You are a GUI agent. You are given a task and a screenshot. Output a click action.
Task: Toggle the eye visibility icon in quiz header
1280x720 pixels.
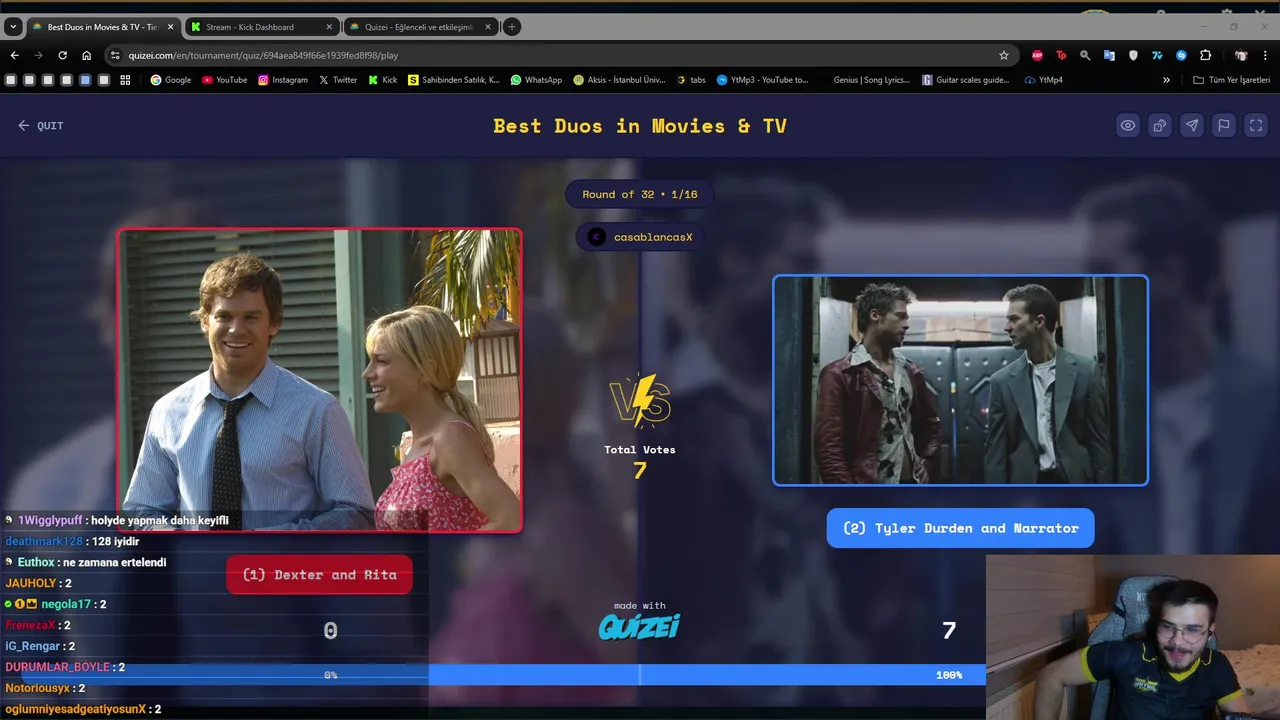pos(1128,126)
